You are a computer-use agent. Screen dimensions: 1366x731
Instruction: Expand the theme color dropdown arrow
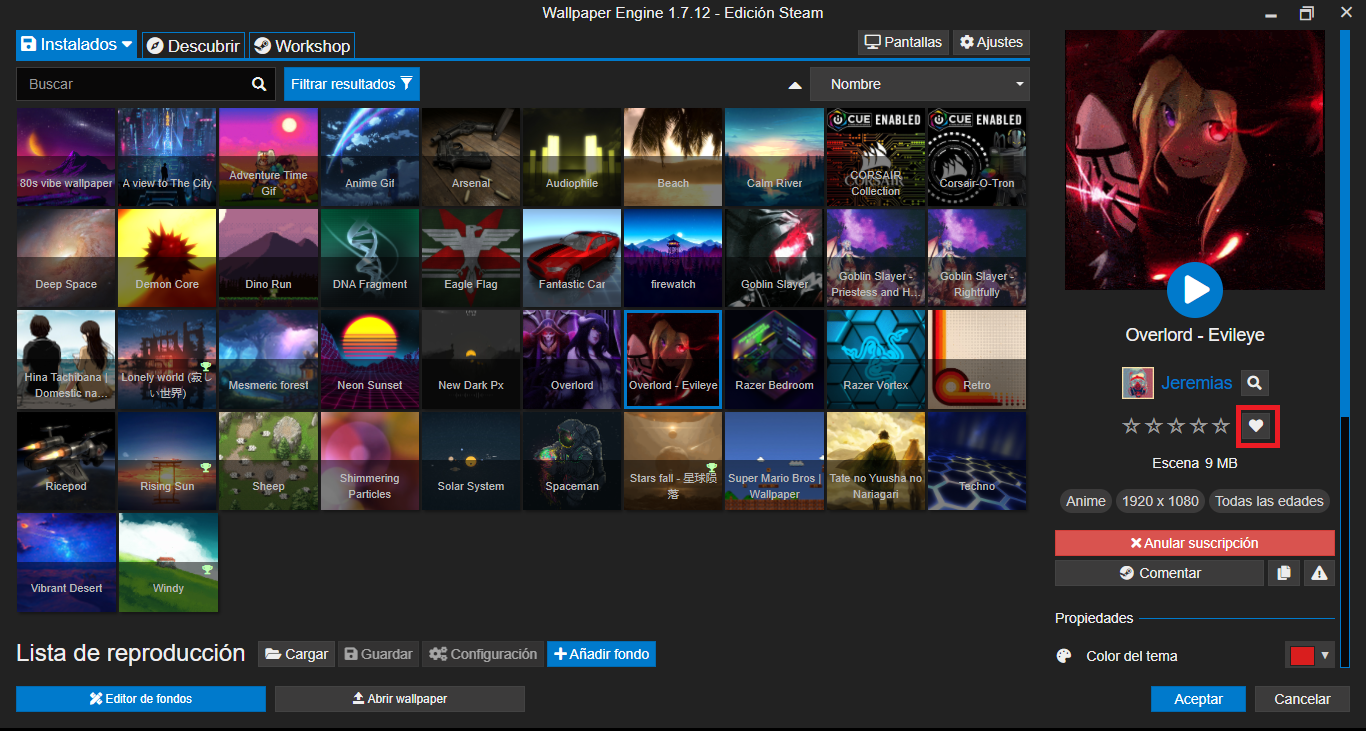coord(1326,656)
